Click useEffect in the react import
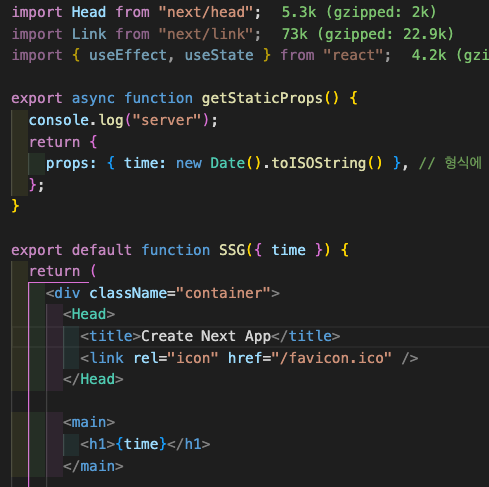This screenshot has height=487, width=489. [128, 55]
